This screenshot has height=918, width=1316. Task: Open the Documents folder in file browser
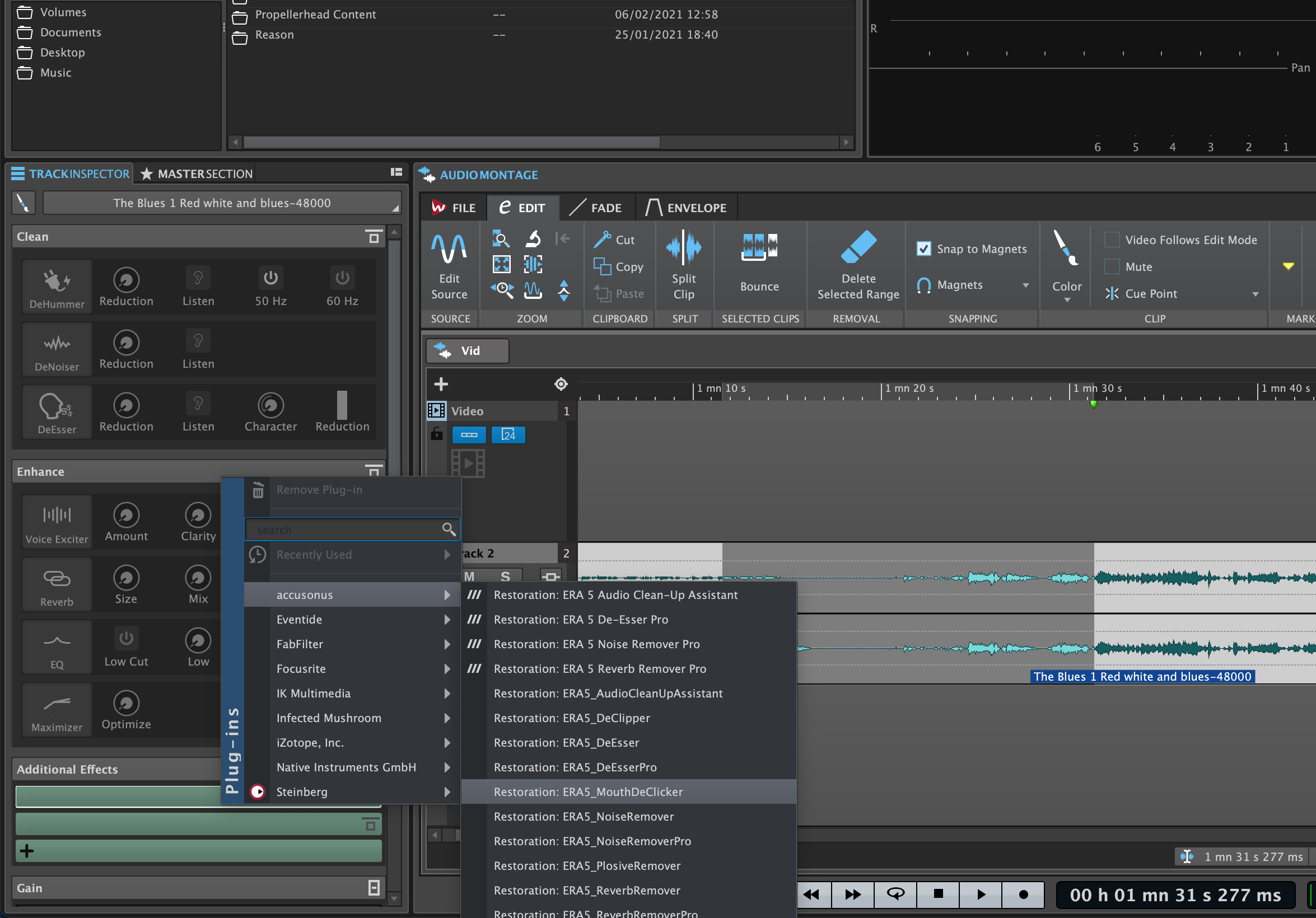70,32
